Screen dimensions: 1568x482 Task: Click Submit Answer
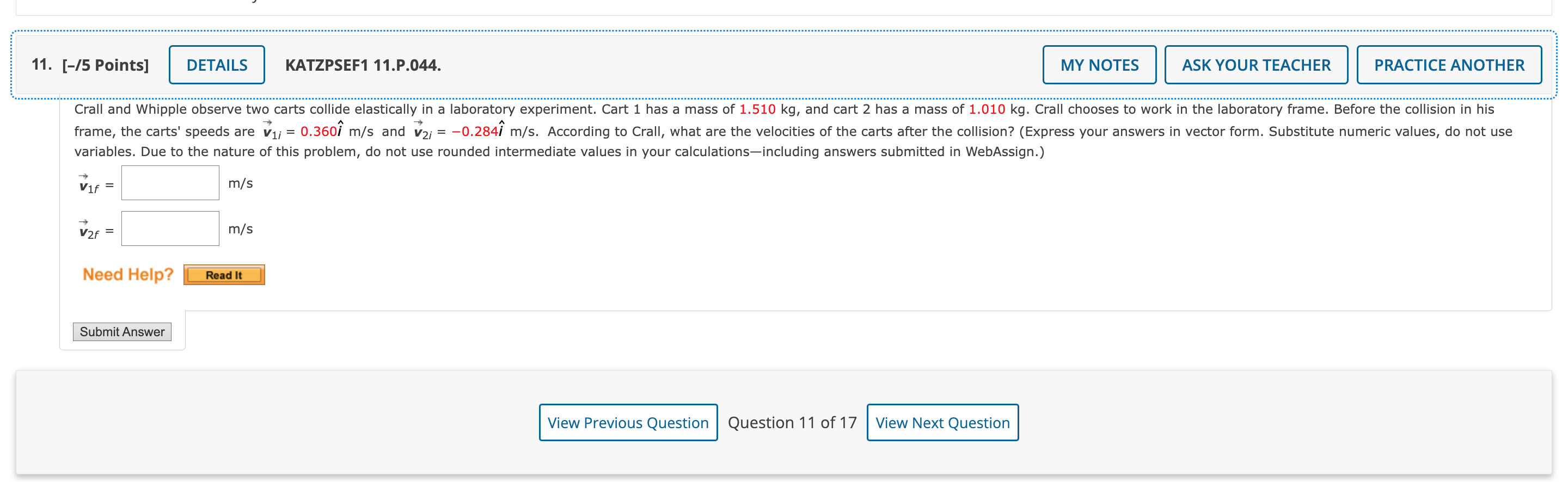(122, 332)
